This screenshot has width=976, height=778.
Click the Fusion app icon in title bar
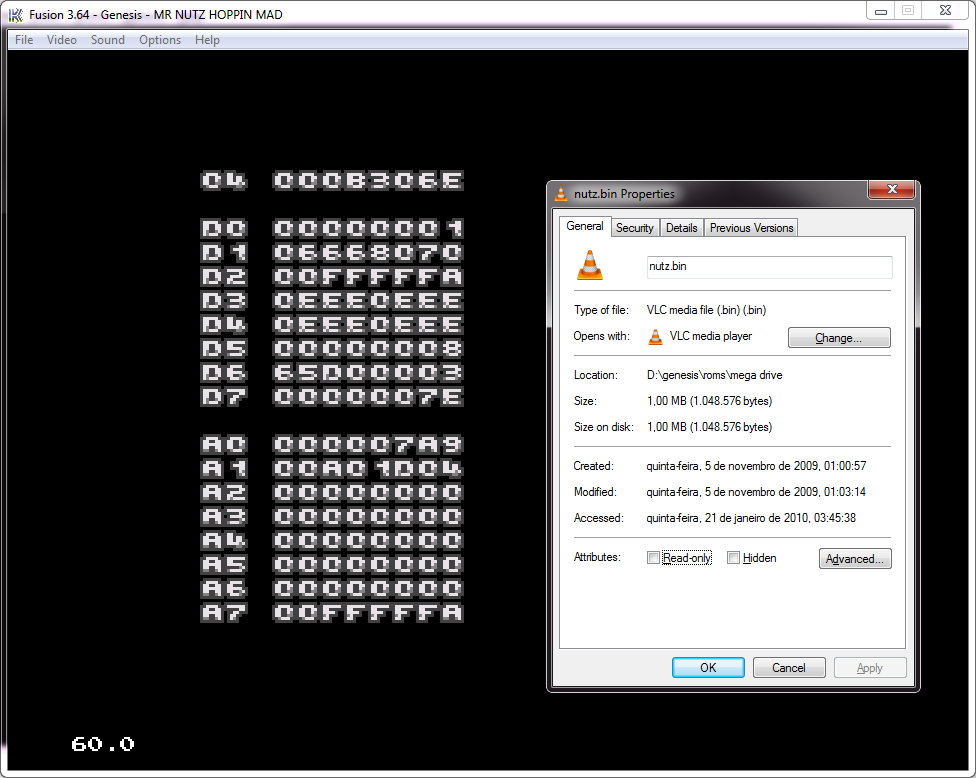16,14
